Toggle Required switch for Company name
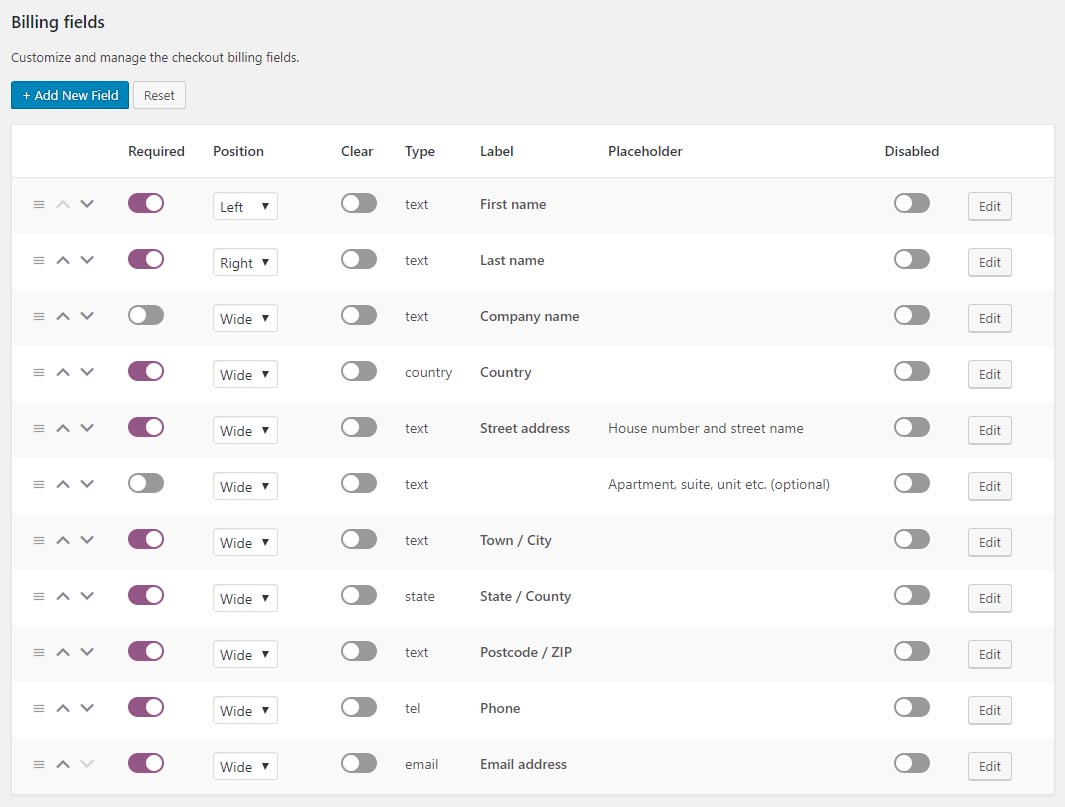 coord(146,315)
